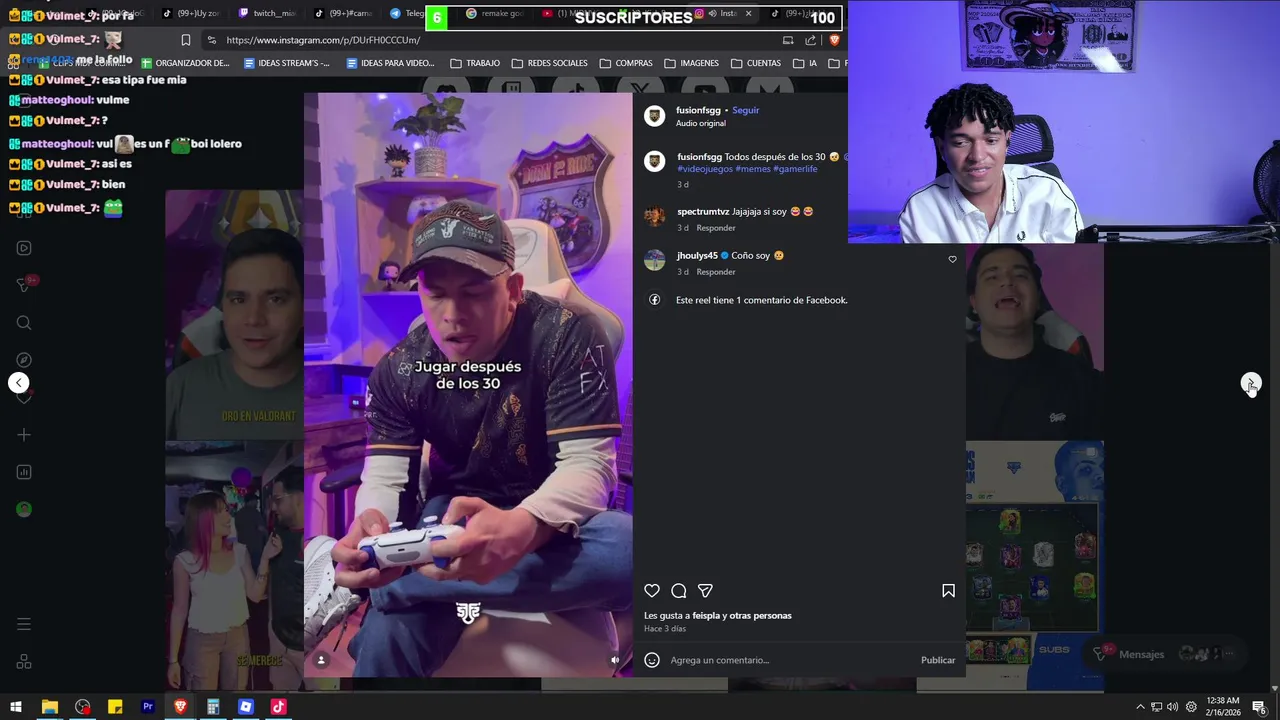This screenshot has height=720, width=1280.
Task: Open the IA bookmarks folder
Action: point(805,63)
